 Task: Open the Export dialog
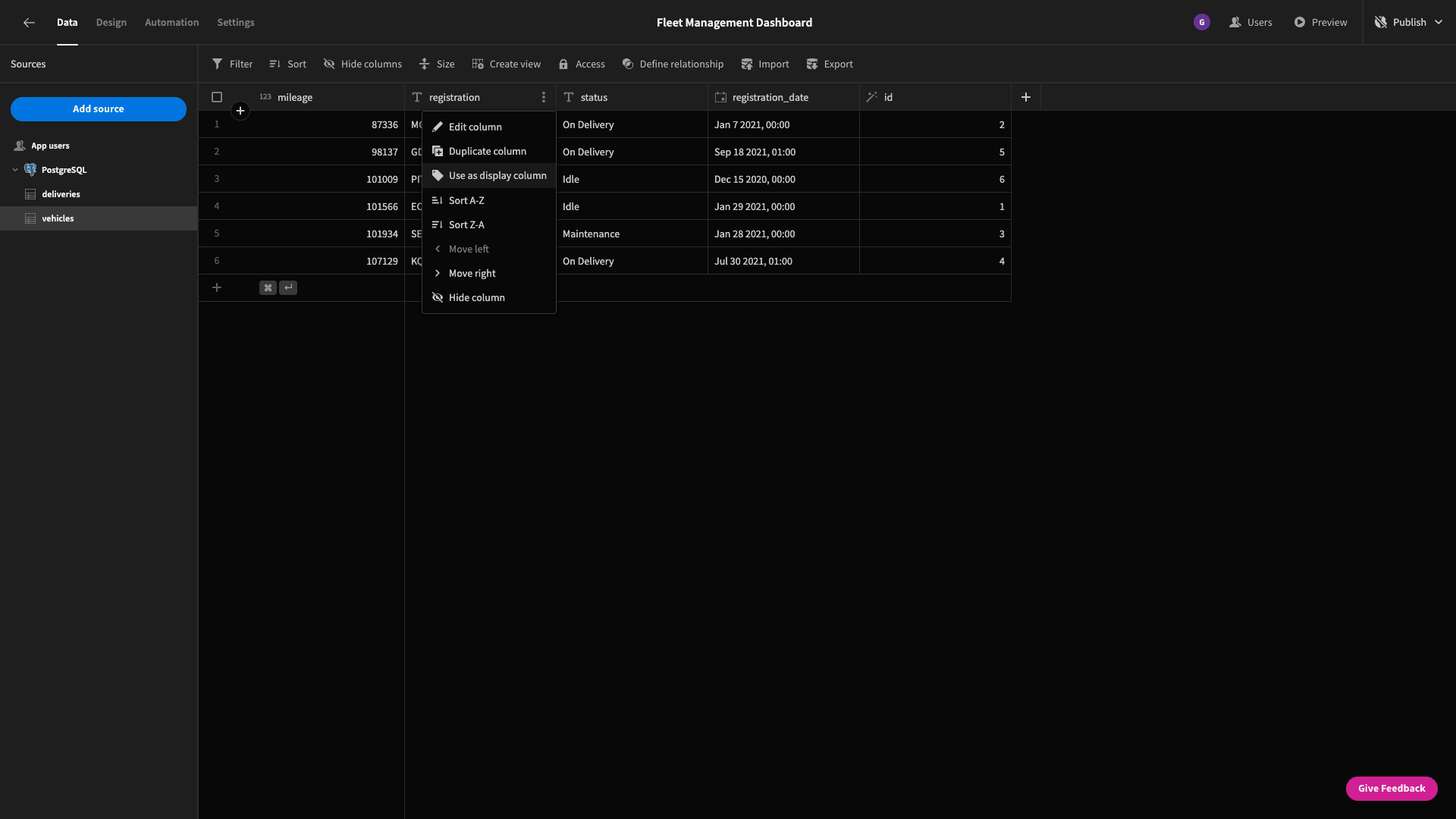[830, 64]
